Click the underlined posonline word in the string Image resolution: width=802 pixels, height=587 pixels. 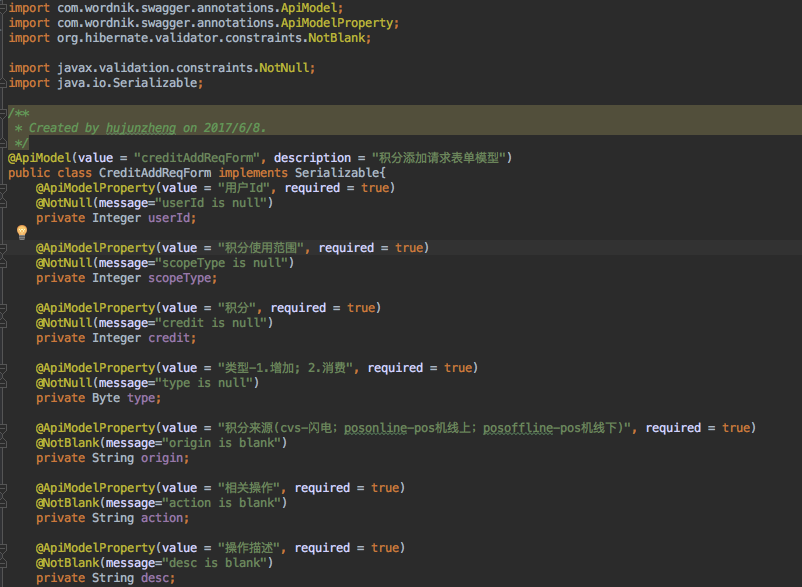click(x=375, y=428)
